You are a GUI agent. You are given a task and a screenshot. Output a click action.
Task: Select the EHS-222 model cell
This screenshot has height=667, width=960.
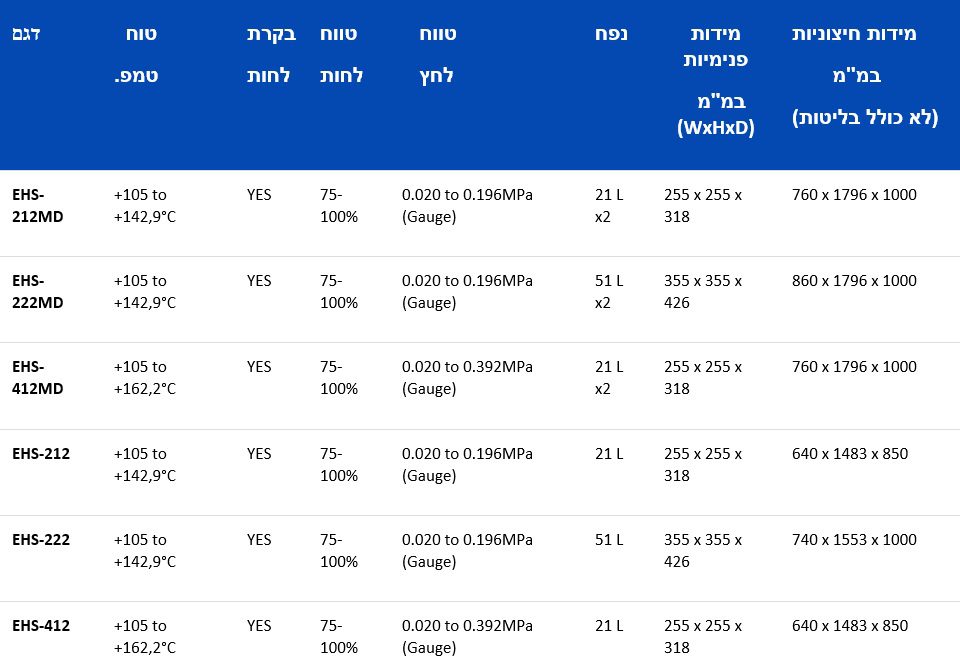(41, 540)
